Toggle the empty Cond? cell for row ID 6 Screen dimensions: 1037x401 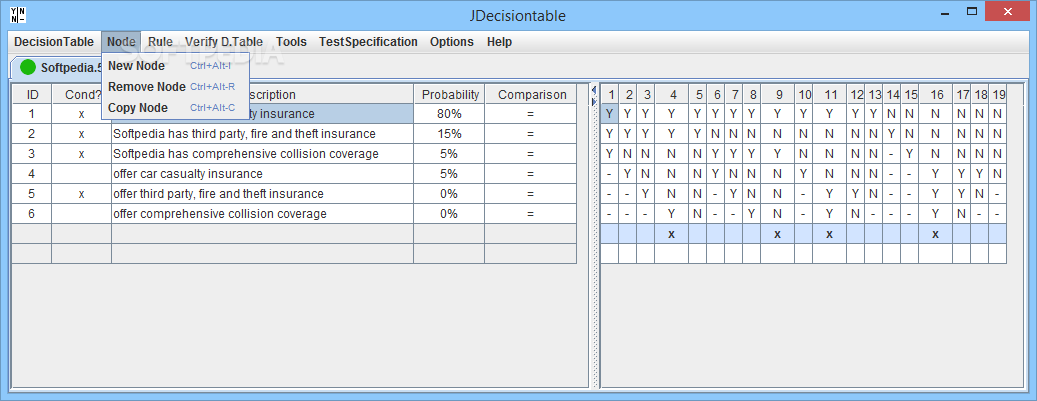81,213
